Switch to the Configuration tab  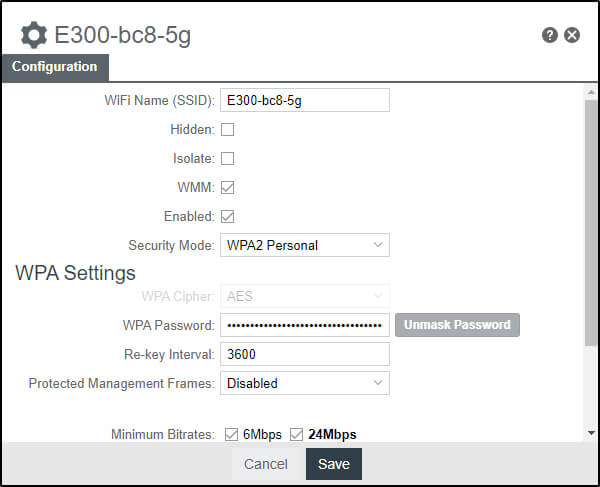[55, 67]
